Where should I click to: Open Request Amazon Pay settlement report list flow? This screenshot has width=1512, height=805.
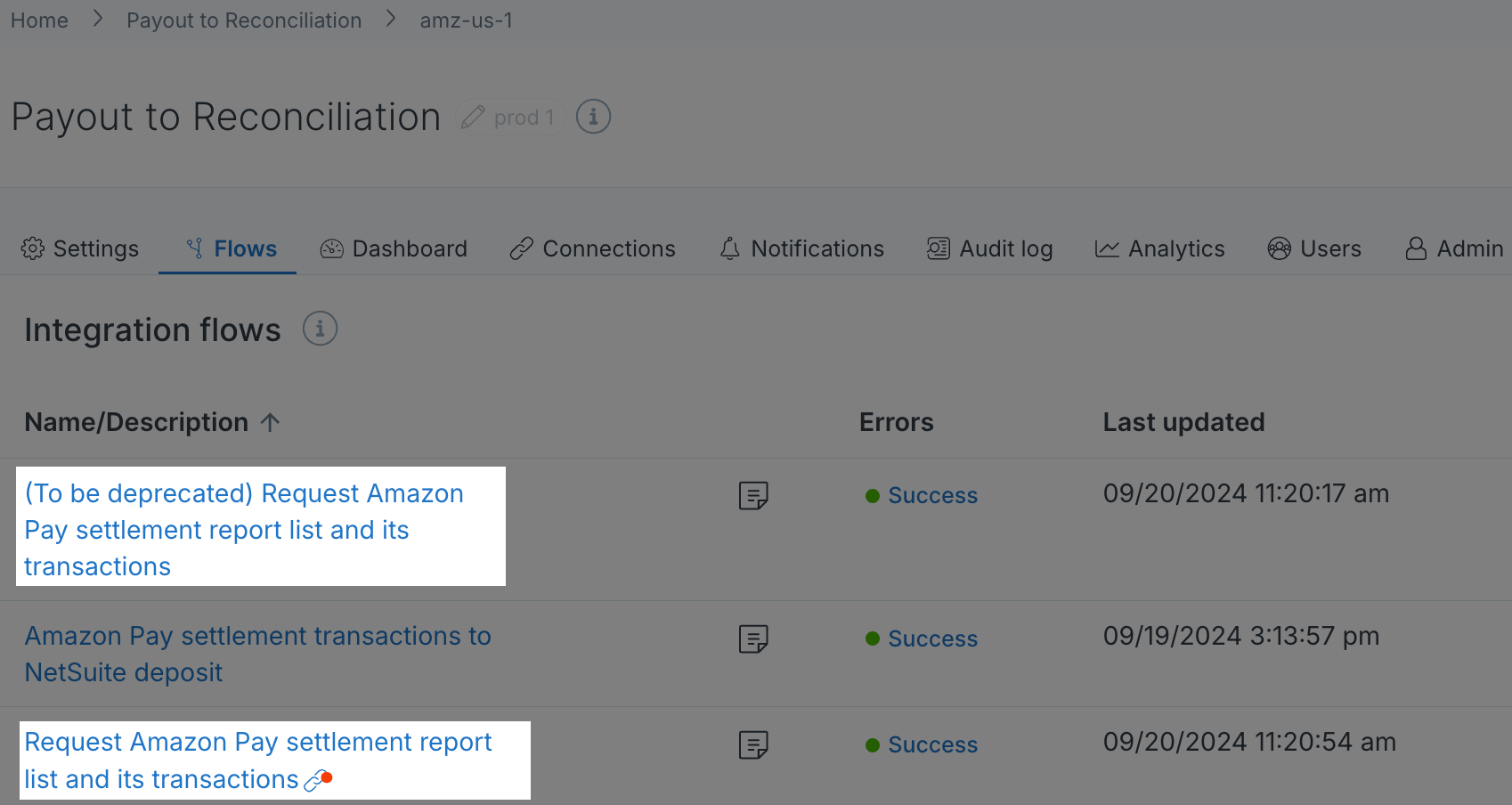[258, 760]
